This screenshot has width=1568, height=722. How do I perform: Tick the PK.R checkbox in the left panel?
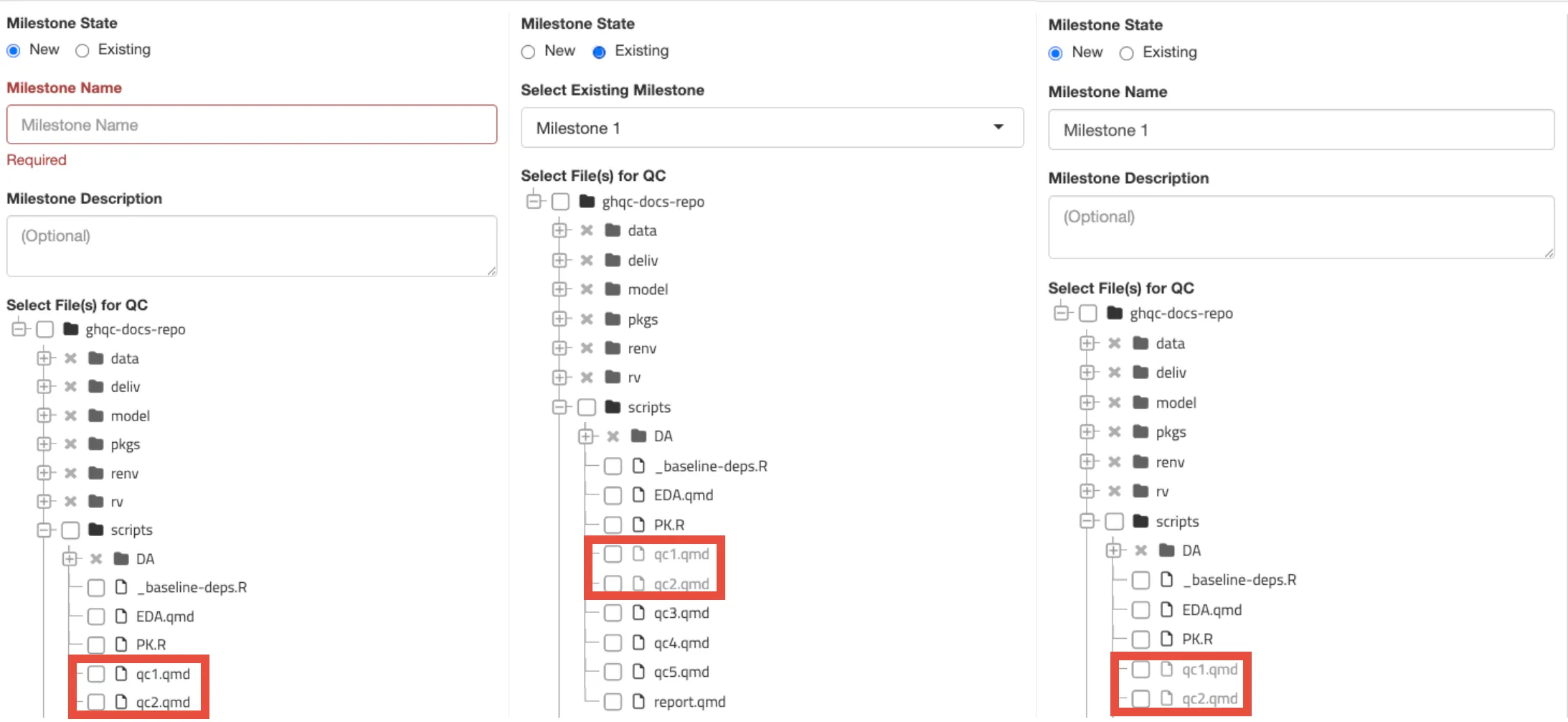96,644
